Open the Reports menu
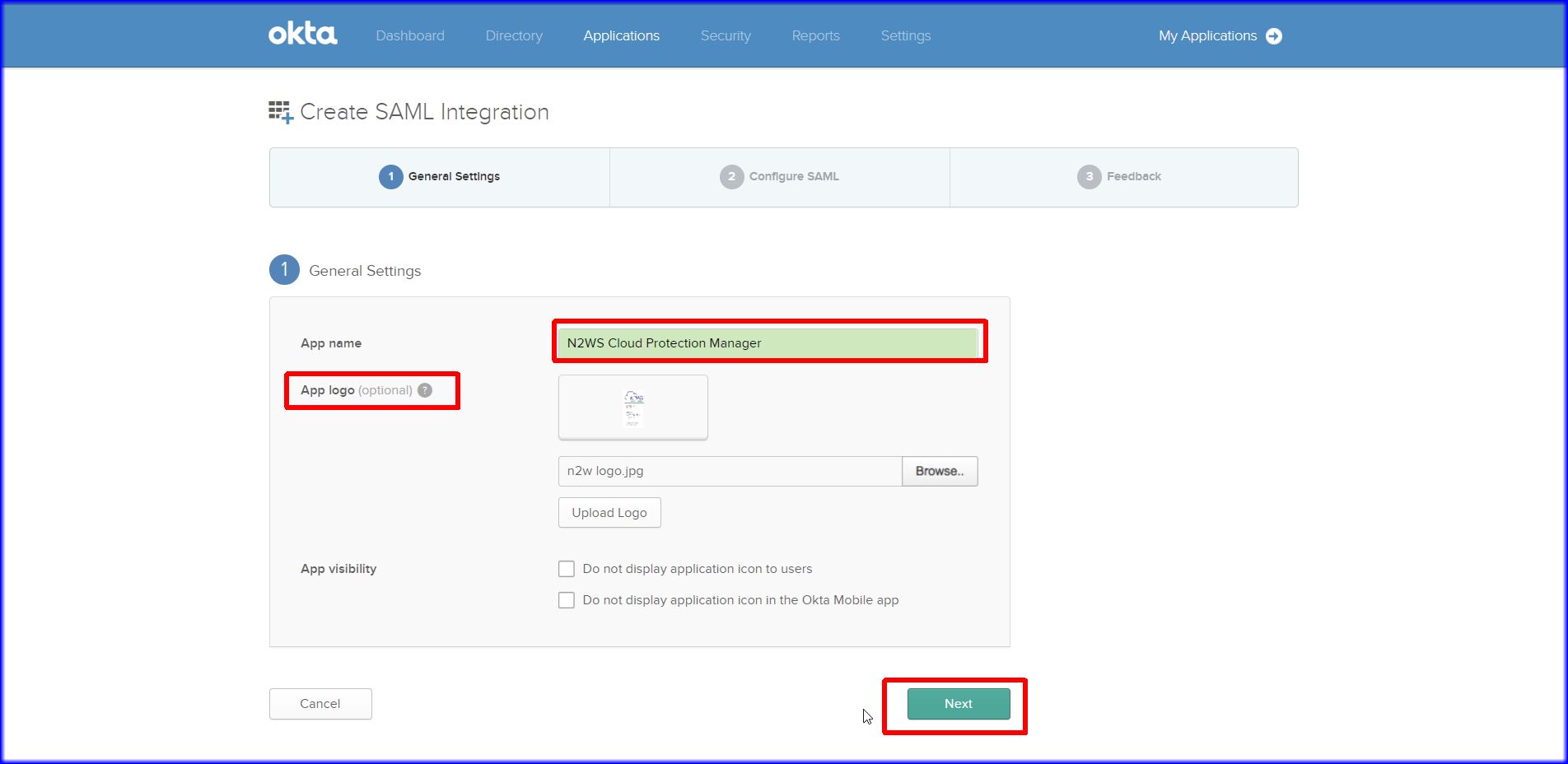Image resolution: width=1568 pixels, height=764 pixels. [816, 36]
